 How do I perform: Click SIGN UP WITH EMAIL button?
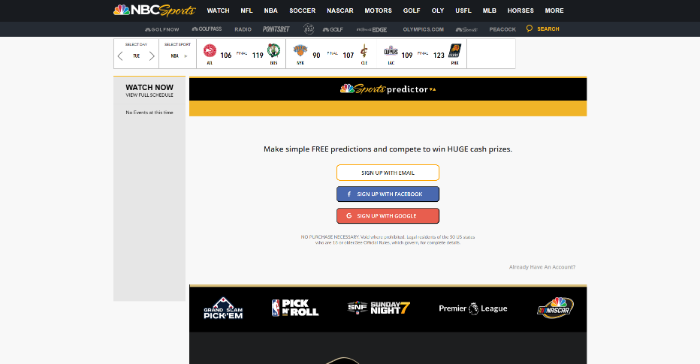(388, 172)
